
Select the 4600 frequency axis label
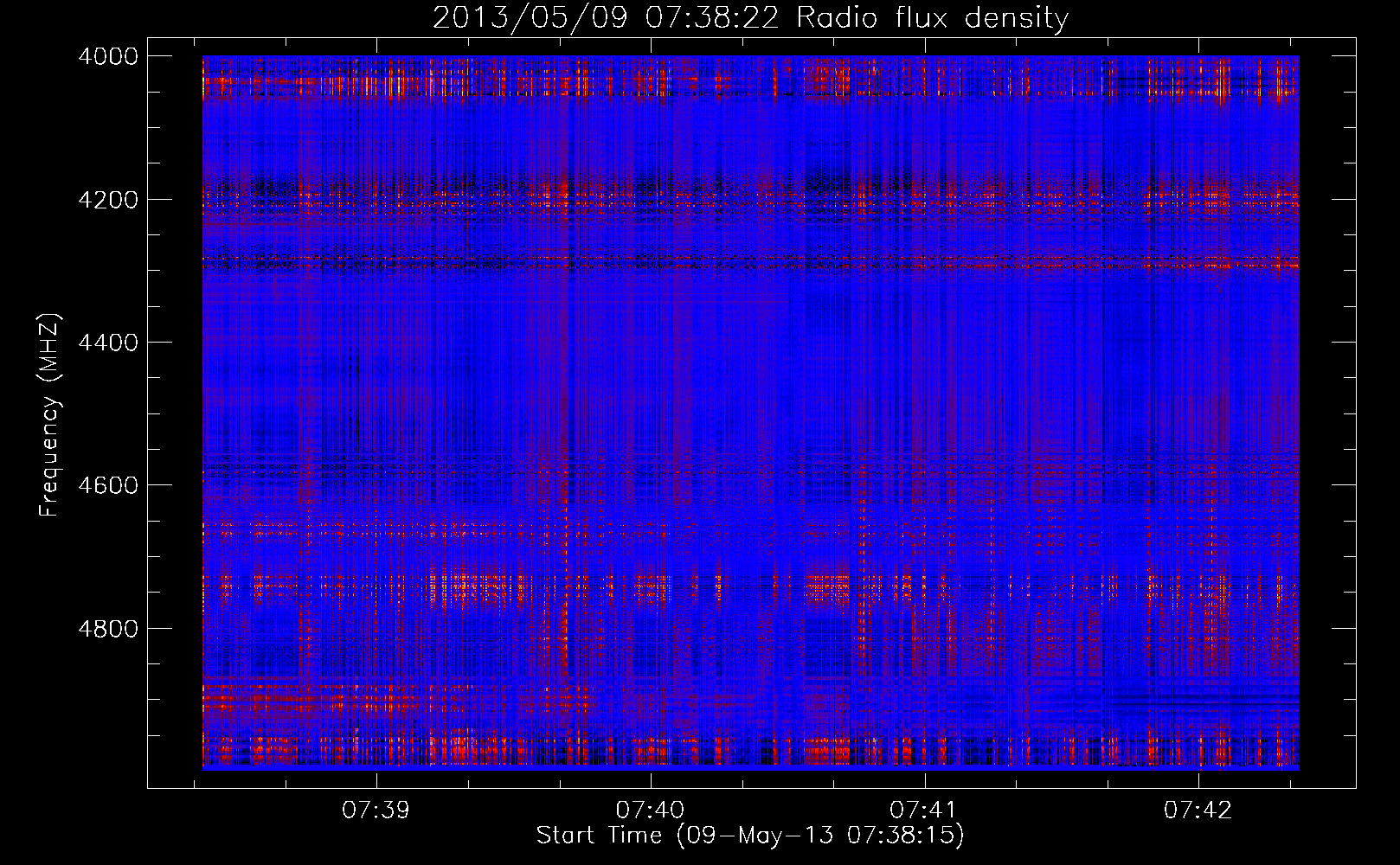[108, 485]
